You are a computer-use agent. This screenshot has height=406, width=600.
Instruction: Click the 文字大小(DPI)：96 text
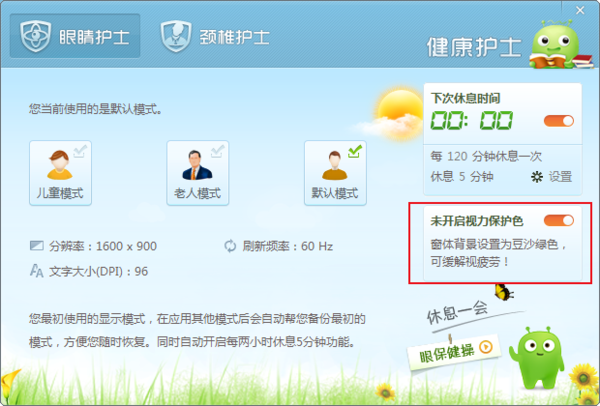pos(98,271)
